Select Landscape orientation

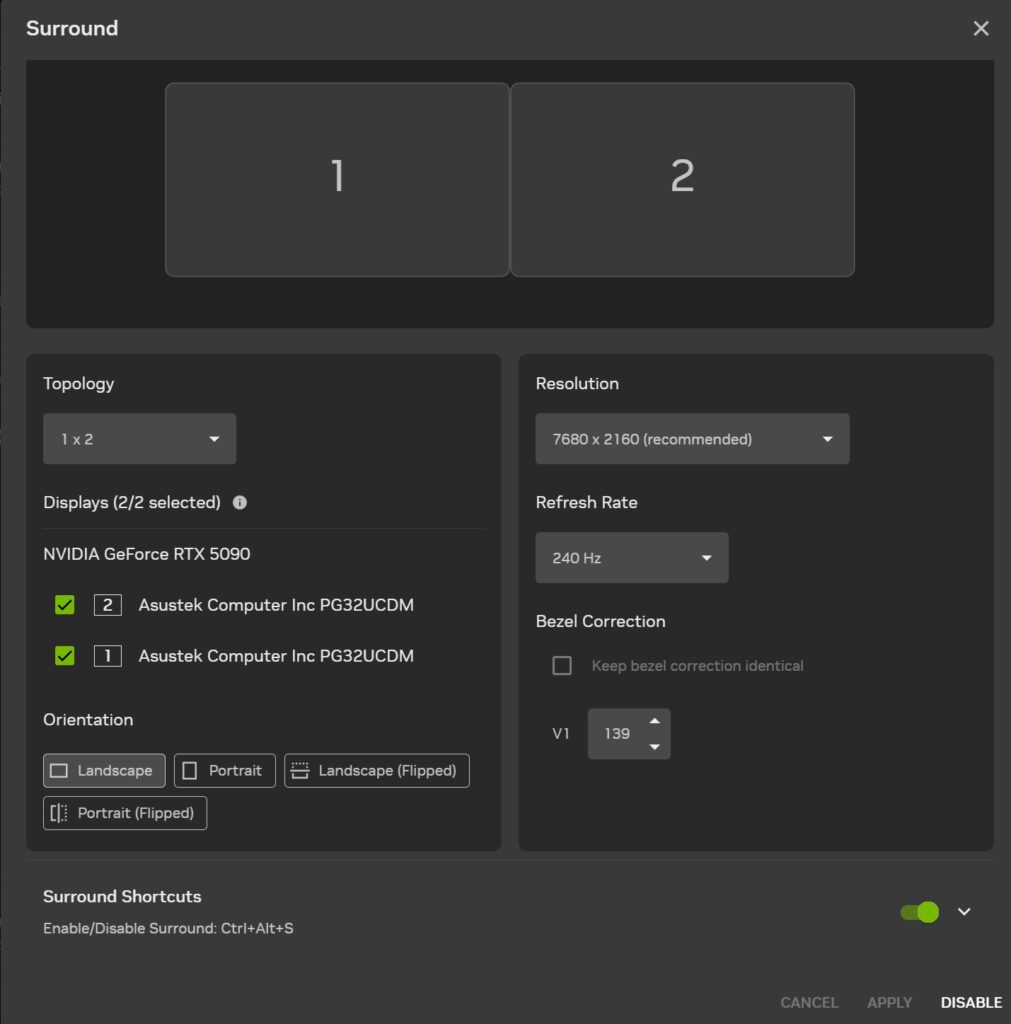point(104,771)
